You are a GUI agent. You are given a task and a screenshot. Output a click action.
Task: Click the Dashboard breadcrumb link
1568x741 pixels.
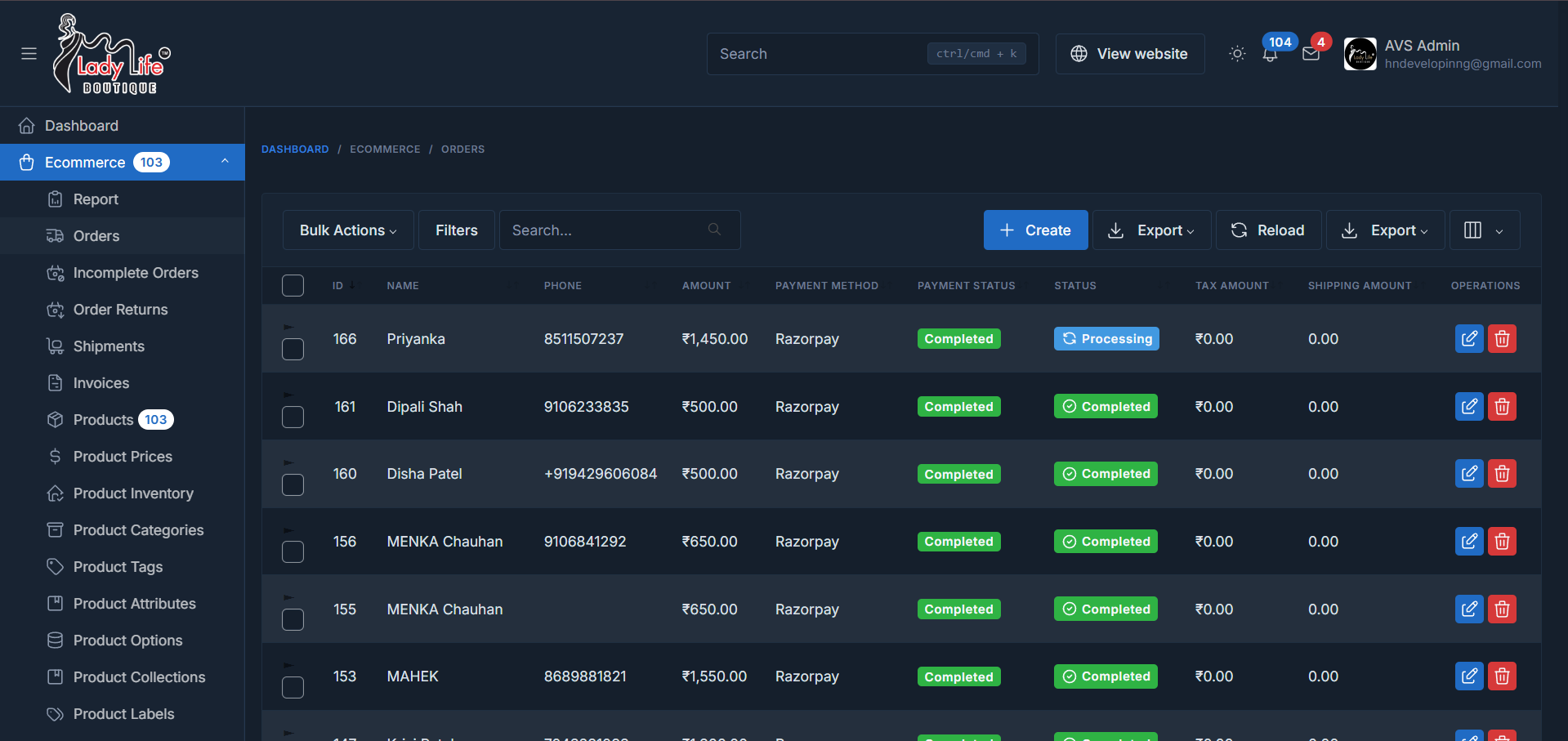pos(295,150)
